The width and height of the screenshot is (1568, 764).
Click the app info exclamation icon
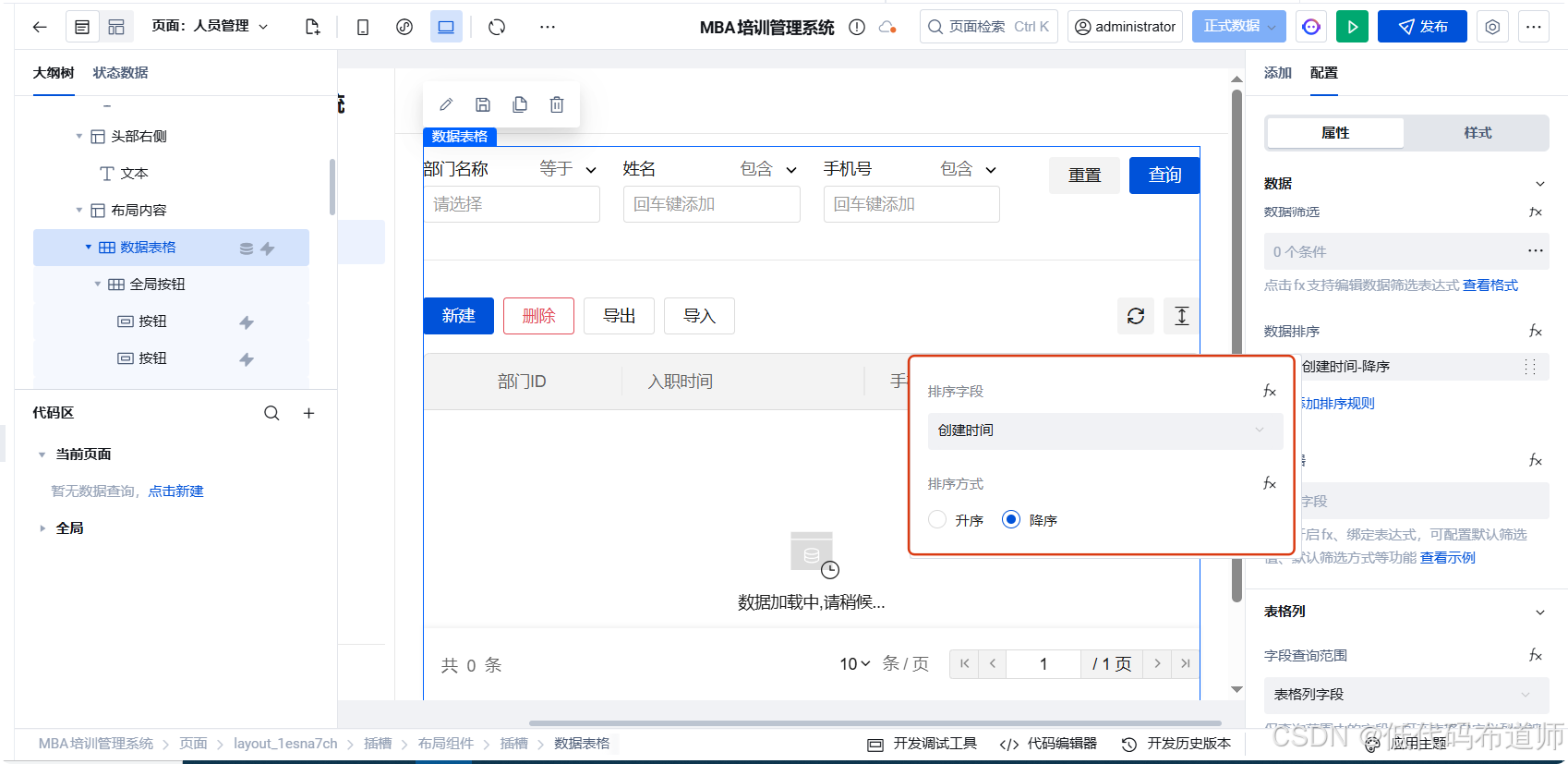pos(857,27)
